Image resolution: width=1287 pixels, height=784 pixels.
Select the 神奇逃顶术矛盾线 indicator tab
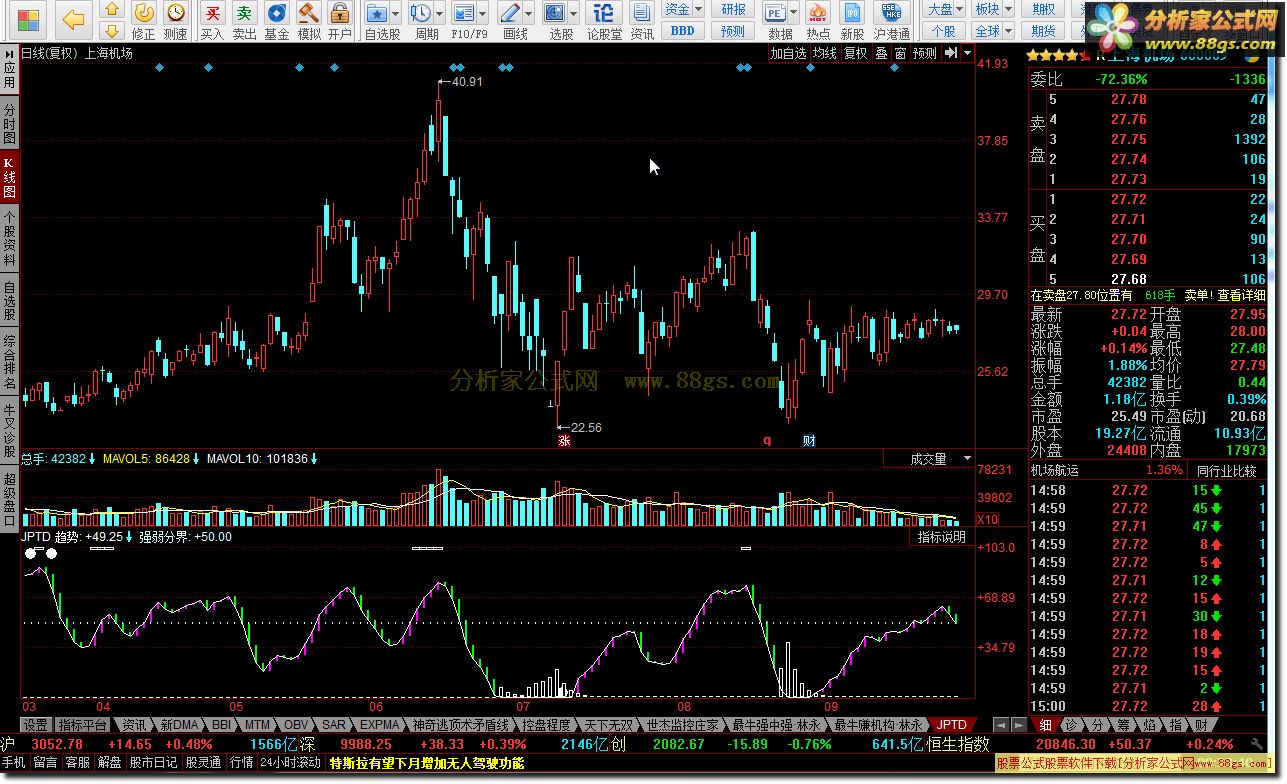(461, 724)
